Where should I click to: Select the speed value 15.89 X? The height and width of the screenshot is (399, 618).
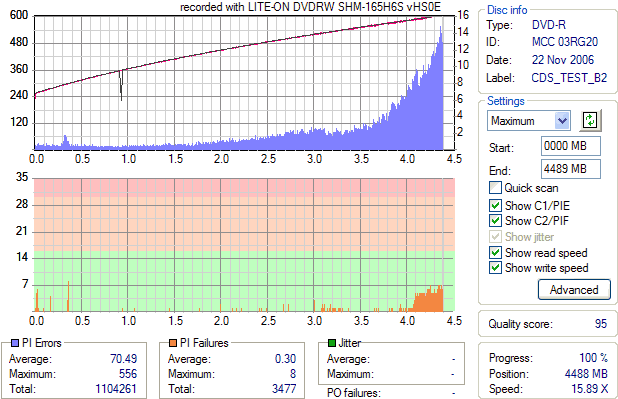(590, 389)
